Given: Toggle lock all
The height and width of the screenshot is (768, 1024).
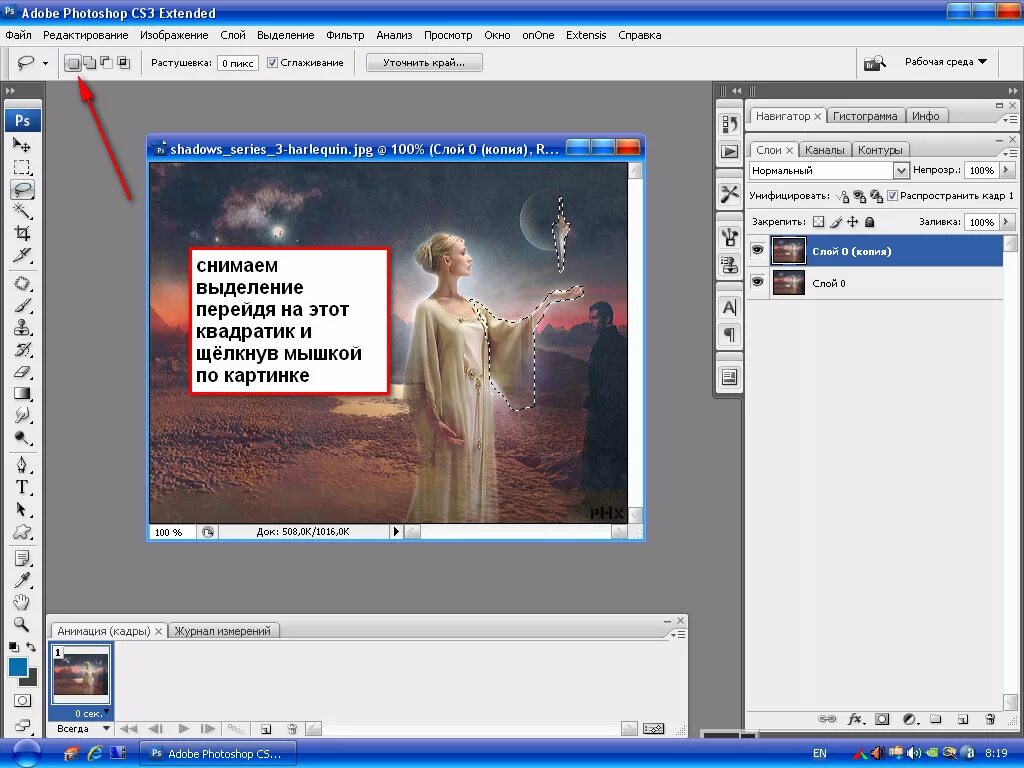Looking at the screenshot, I should coord(869,222).
